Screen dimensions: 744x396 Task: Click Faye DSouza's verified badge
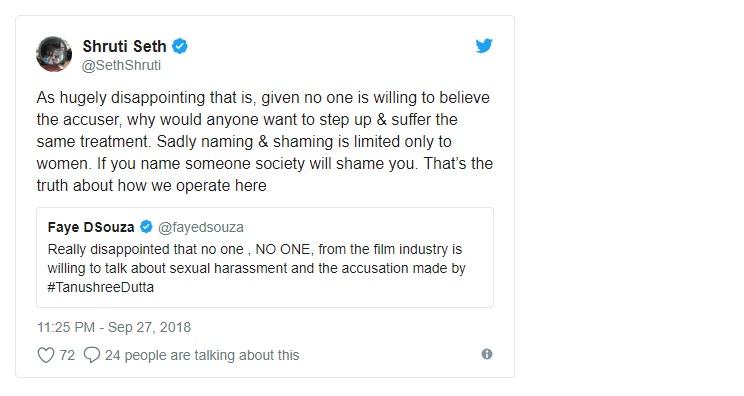point(146,227)
